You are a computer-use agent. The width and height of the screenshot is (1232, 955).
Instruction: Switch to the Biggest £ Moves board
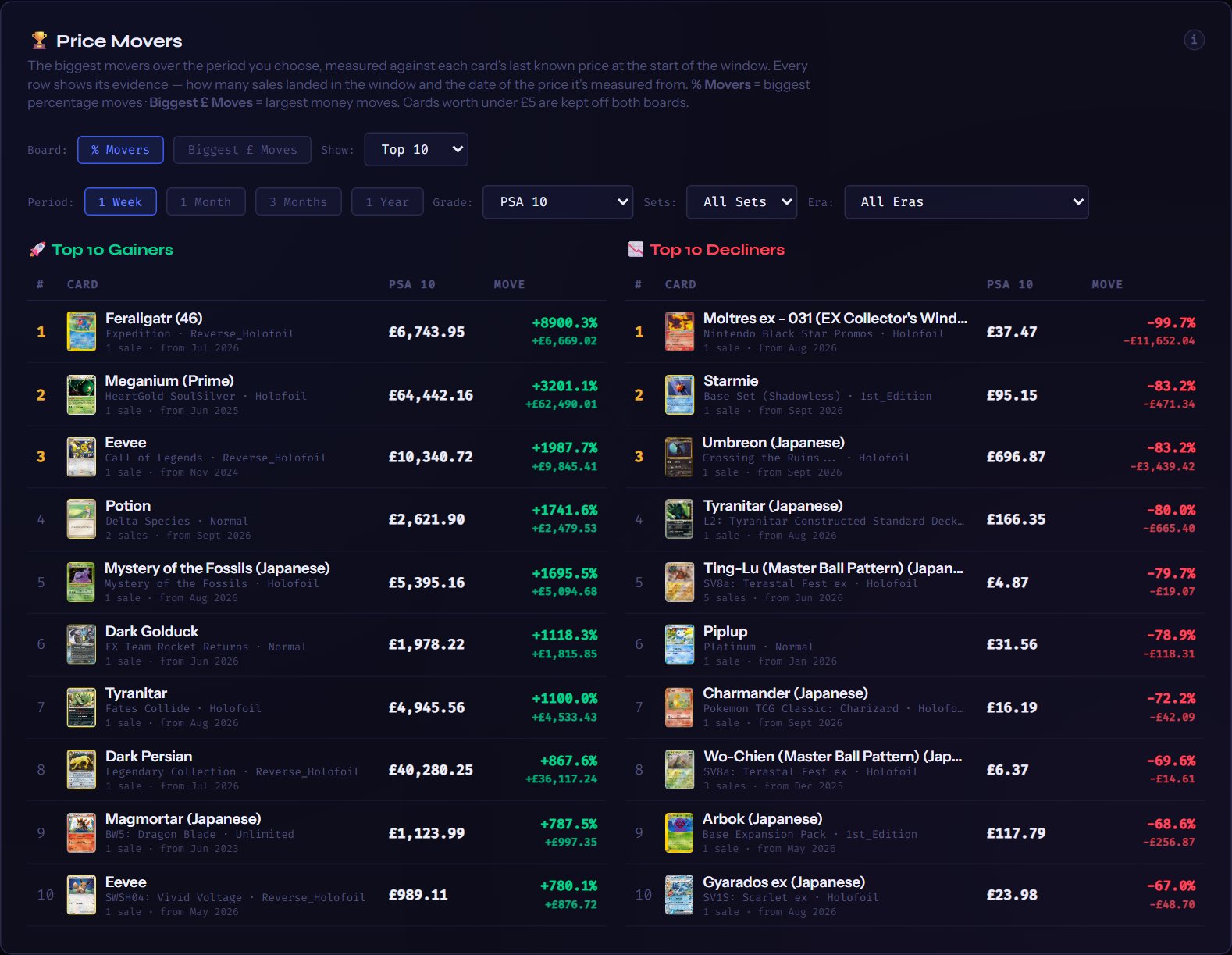click(x=242, y=150)
